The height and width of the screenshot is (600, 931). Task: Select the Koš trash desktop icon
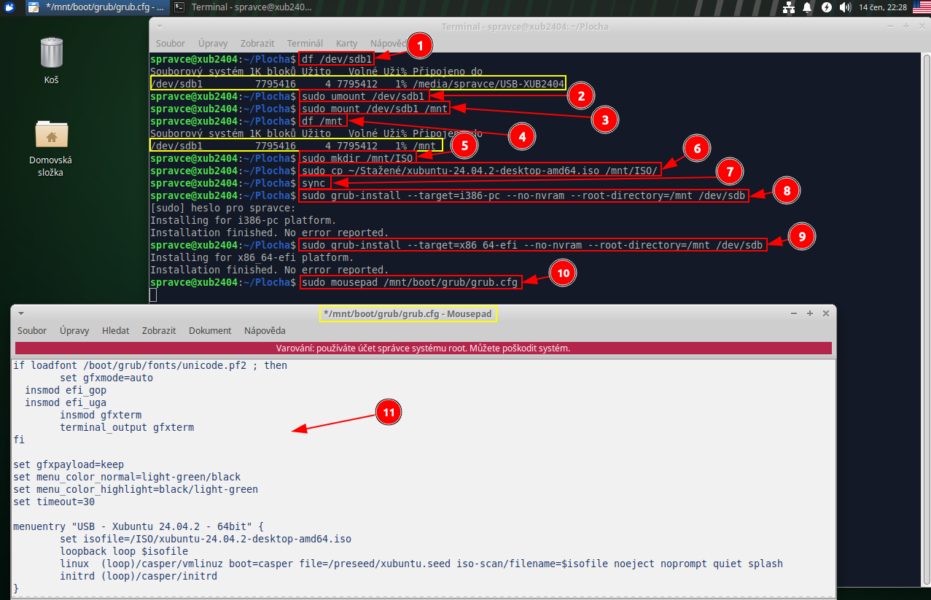point(52,61)
